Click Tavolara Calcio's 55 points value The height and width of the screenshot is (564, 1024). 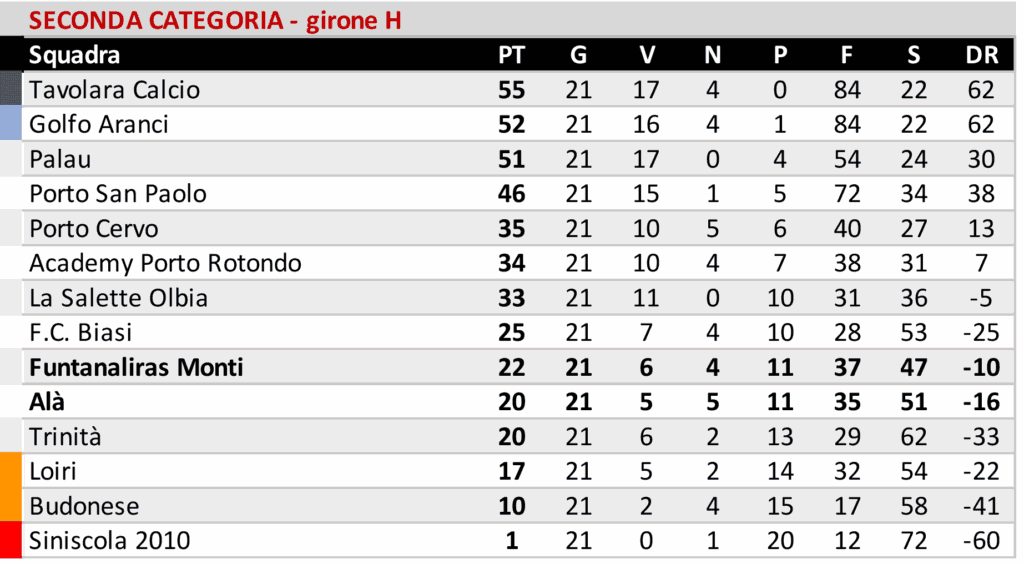(x=511, y=90)
